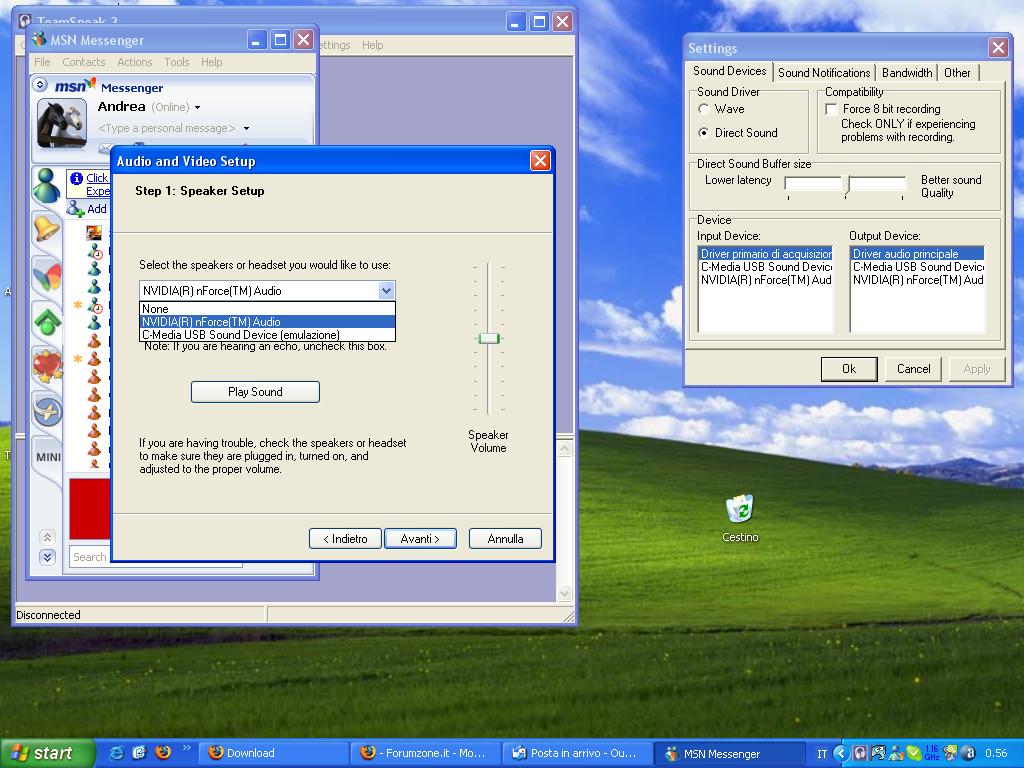The image size is (1024, 768).
Task: Click Cancel in the Settings dialog
Action: click(x=913, y=369)
